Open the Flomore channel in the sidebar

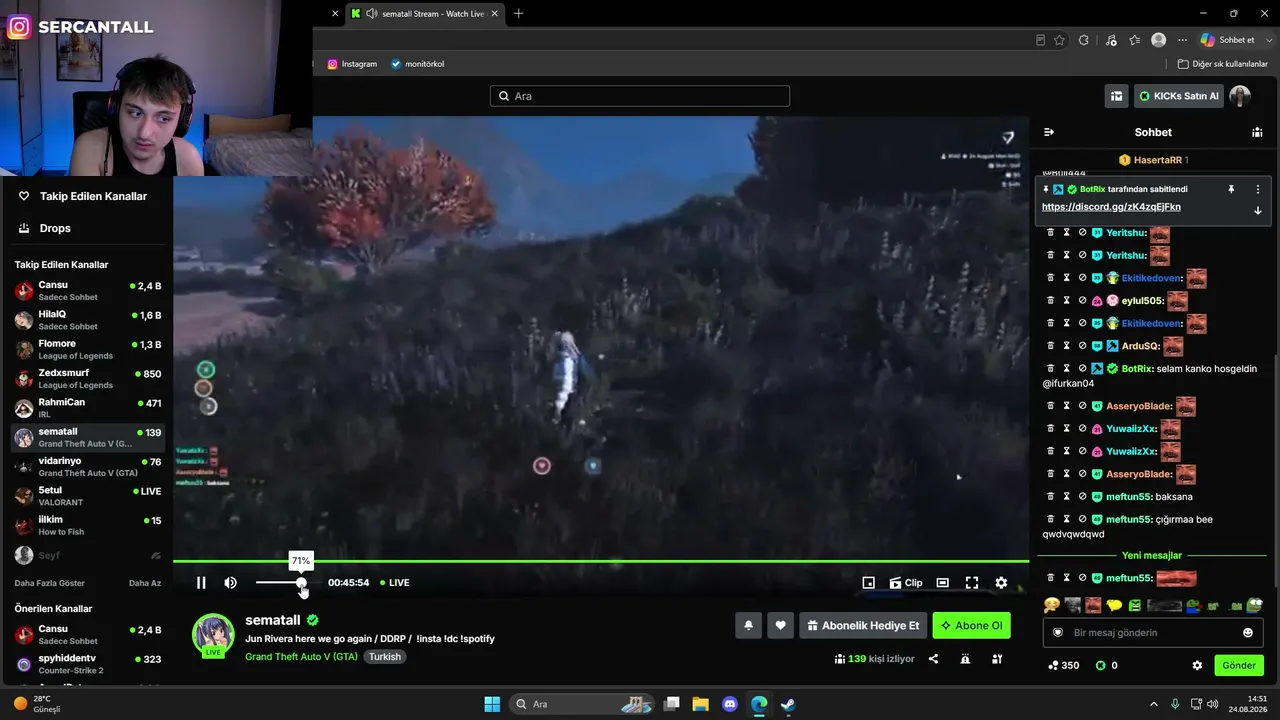tap(88, 349)
